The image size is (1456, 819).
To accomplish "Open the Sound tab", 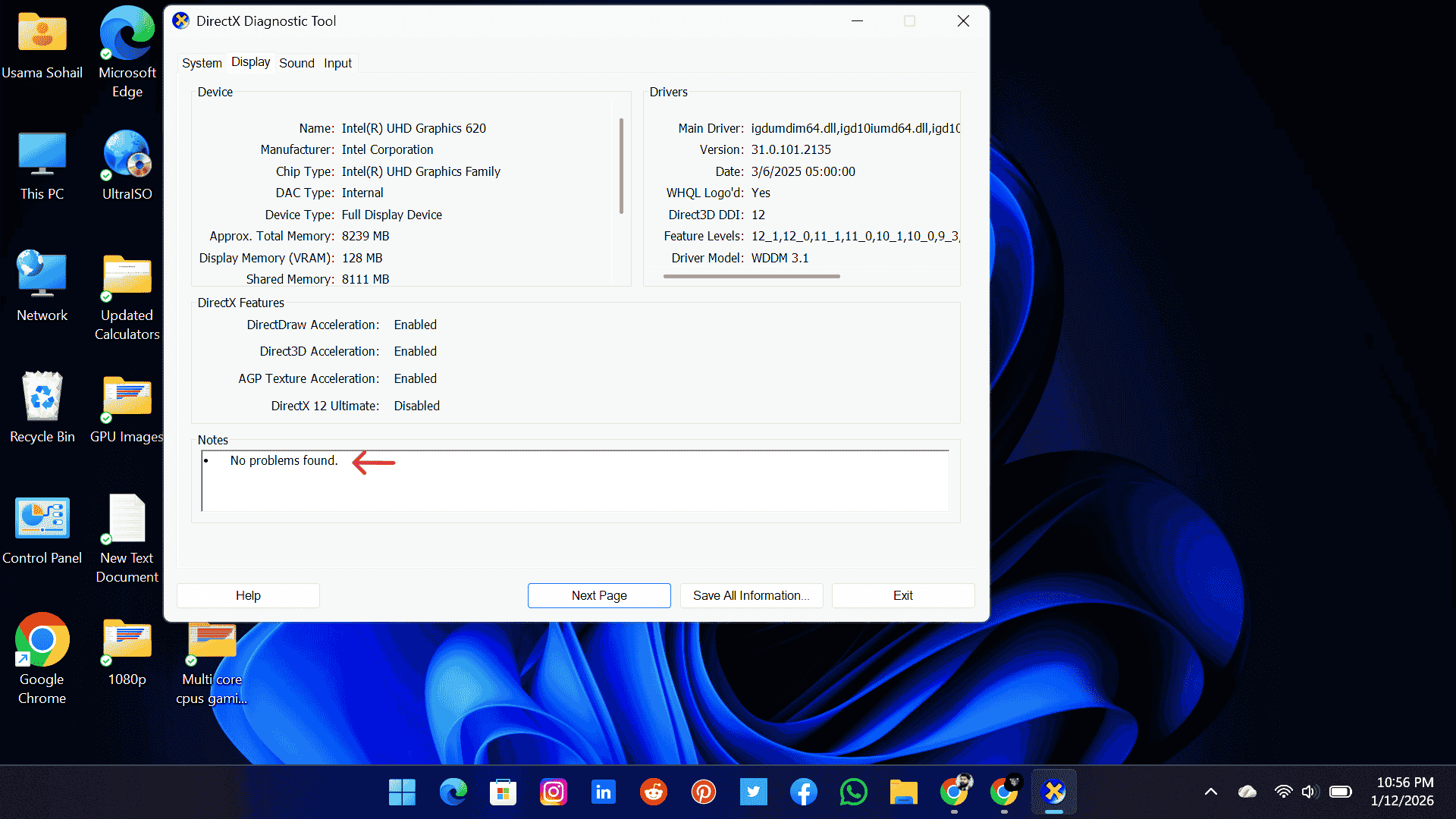I will click(x=297, y=63).
